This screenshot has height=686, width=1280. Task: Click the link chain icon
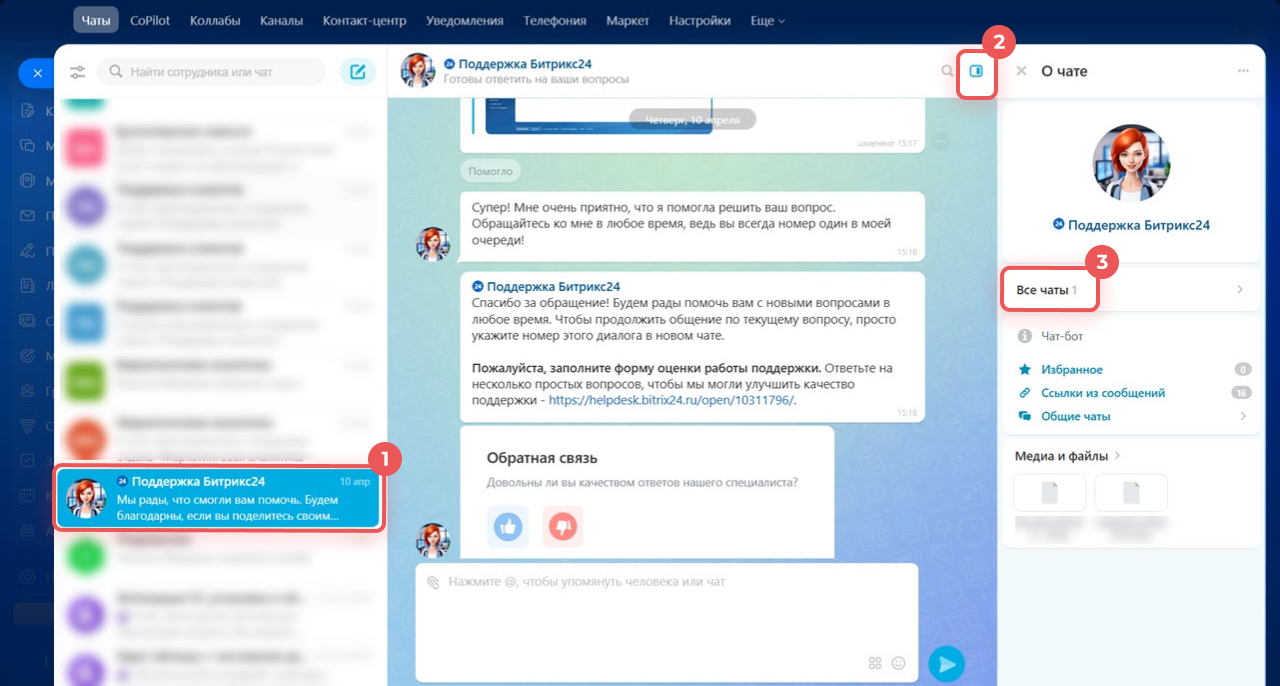1024,393
